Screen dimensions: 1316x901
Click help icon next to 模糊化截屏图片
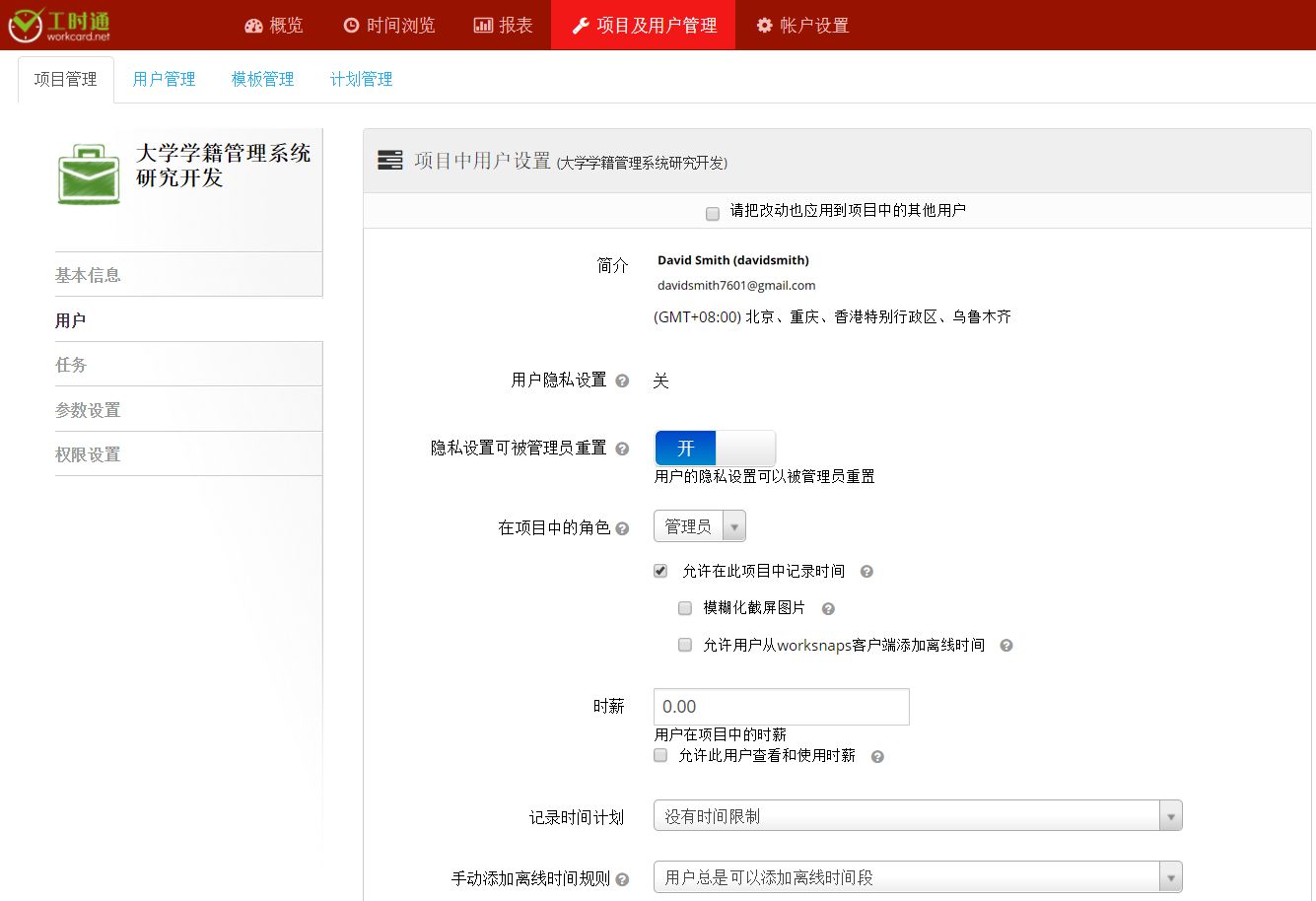[x=828, y=609]
